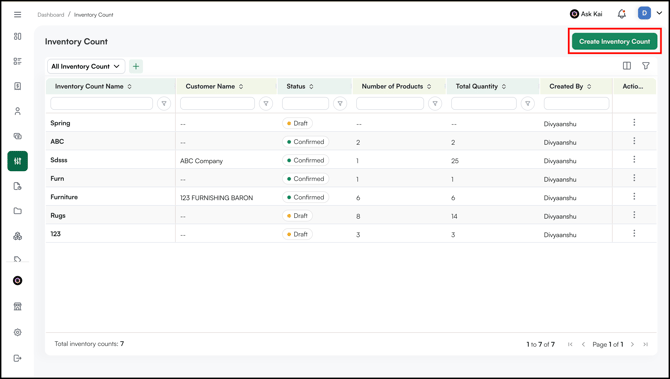Open the task list icon in sidebar
The height and width of the screenshot is (379, 670).
coord(18,61)
